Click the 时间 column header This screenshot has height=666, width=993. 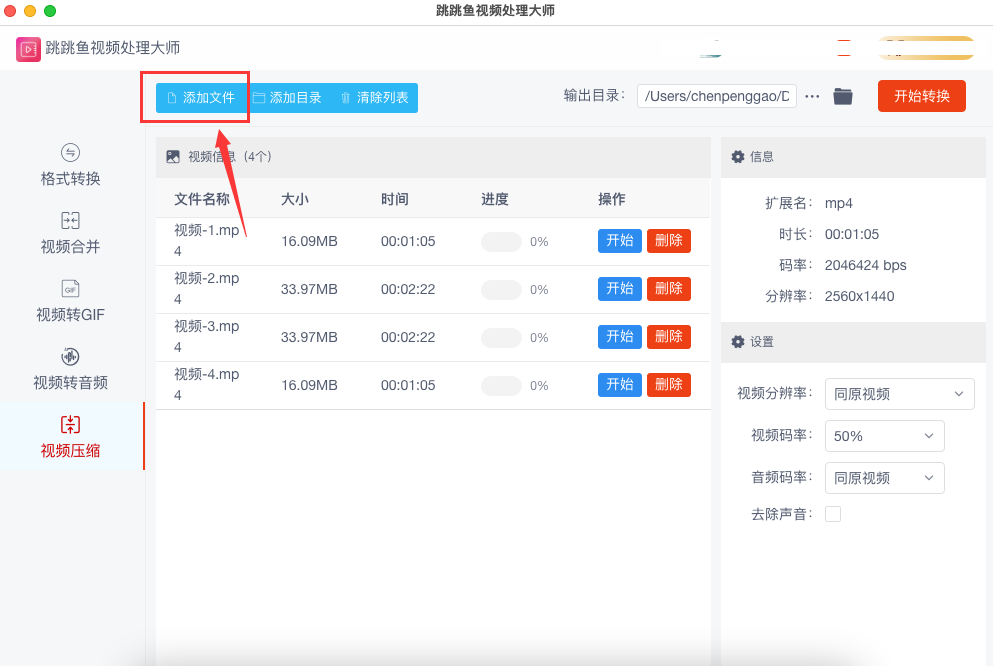point(395,199)
